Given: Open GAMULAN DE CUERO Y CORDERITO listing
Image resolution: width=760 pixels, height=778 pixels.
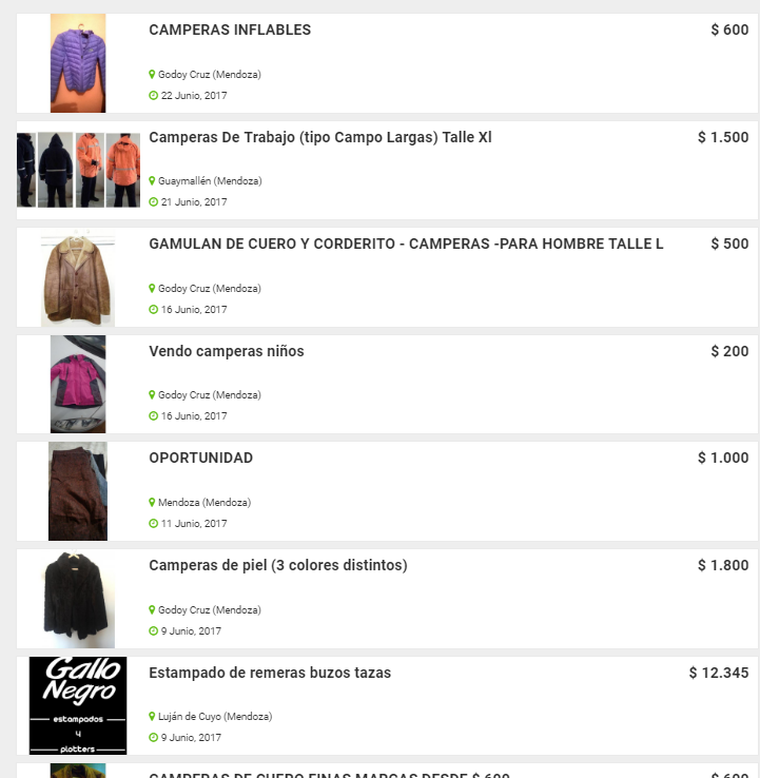Looking at the screenshot, I should pos(406,244).
